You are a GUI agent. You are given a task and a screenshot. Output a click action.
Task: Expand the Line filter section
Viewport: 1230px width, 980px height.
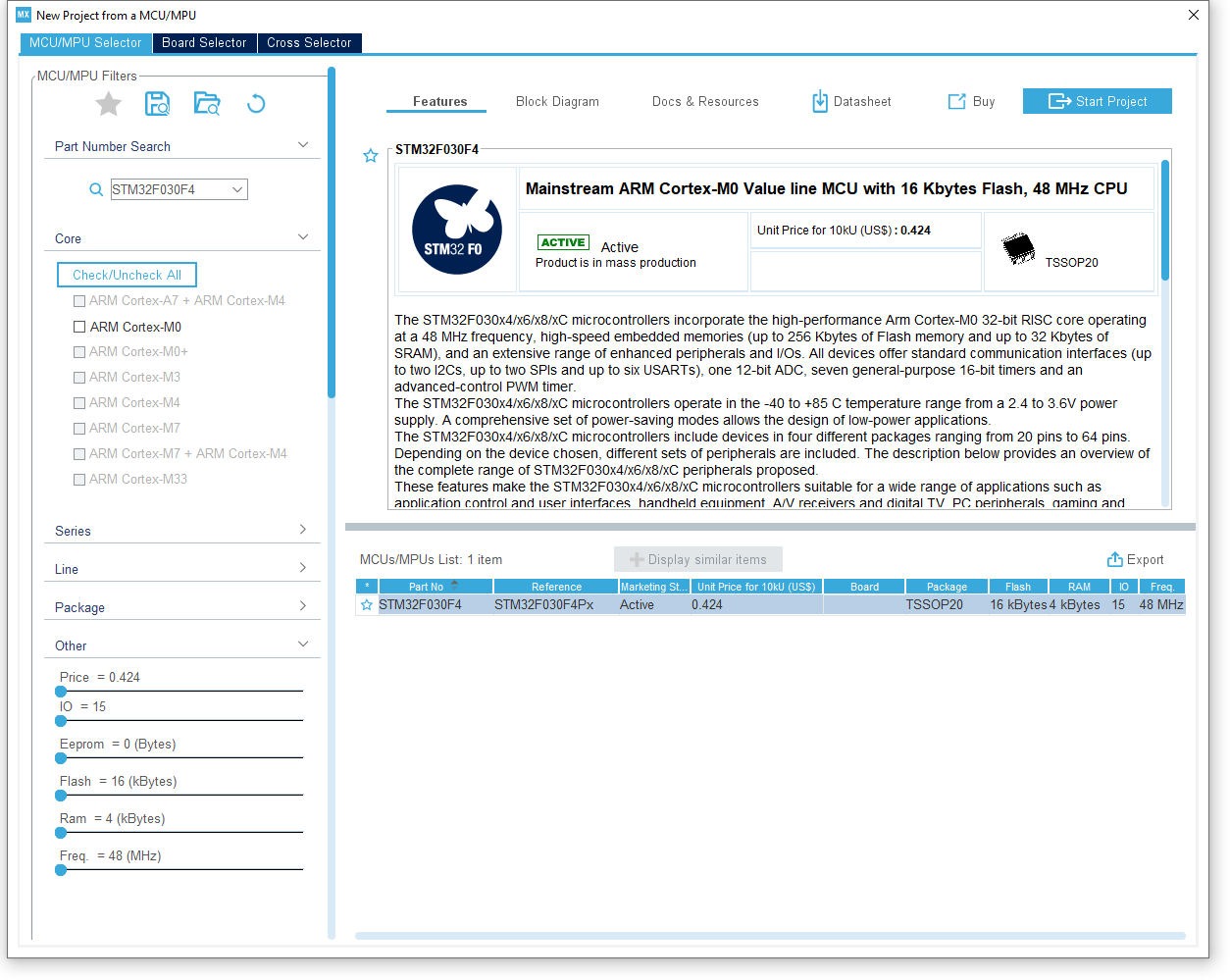point(303,568)
